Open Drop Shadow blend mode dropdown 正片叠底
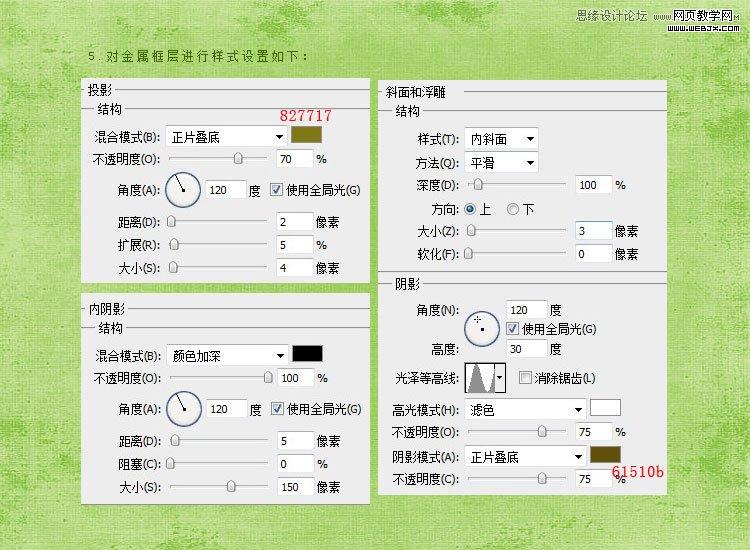The width and height of the screenshot is (750, 550). click(226, 137)
